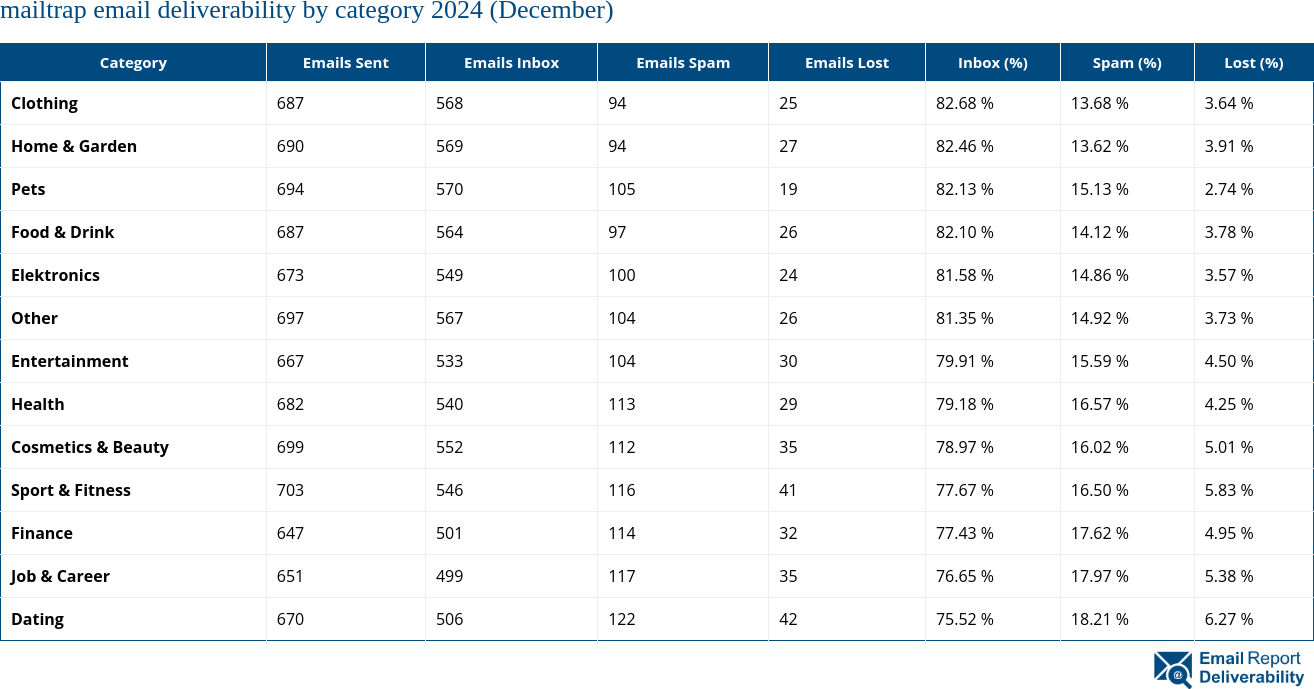Click Other emails lost value 26

[x=788, y=318]
